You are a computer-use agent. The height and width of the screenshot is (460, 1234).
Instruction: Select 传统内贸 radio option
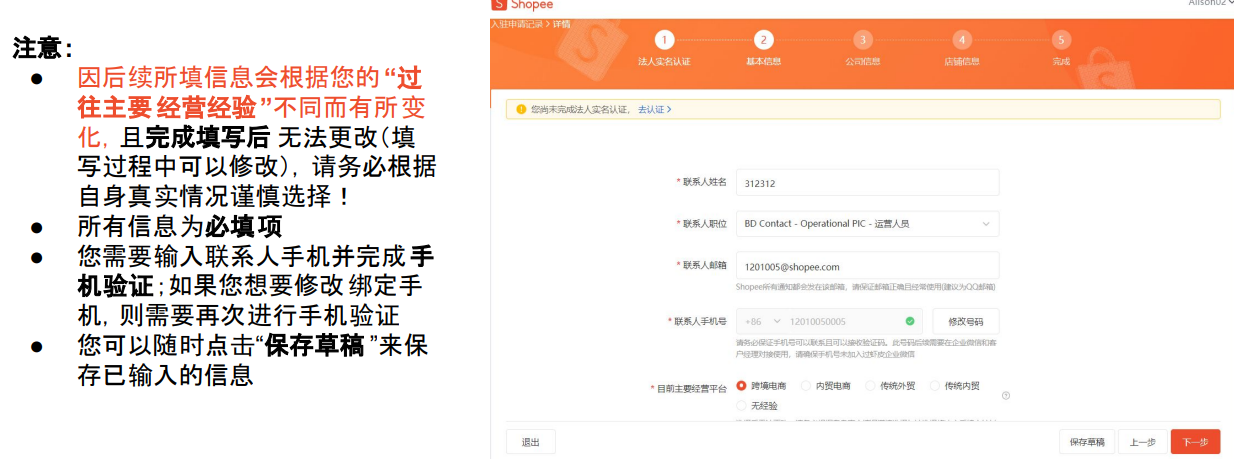click(x=935, y=386)
